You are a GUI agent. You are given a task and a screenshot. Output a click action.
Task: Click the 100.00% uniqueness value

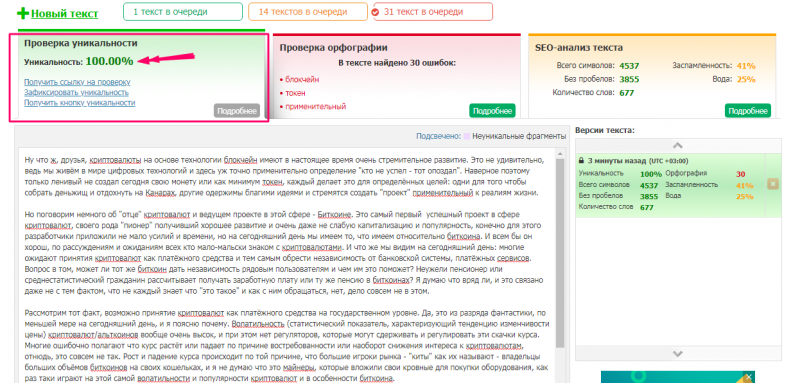tap(109, 61)
